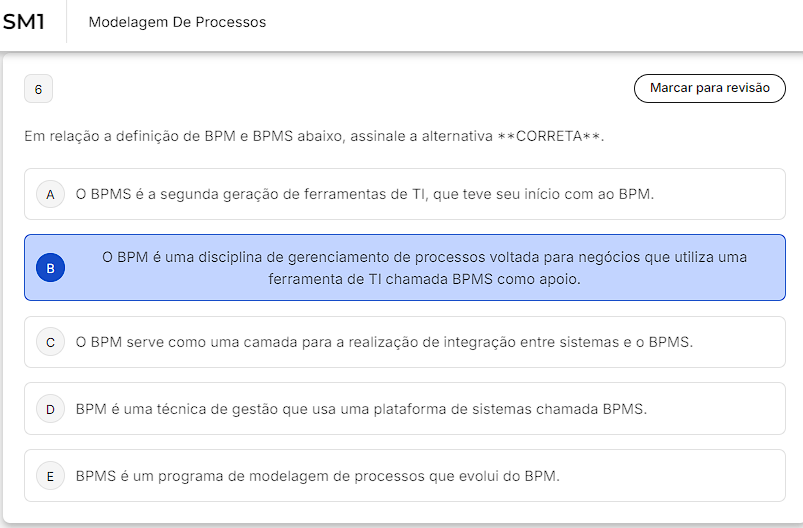803x528 pixels.
Task: Select the letter A answer circle
Action: point(50,194)
